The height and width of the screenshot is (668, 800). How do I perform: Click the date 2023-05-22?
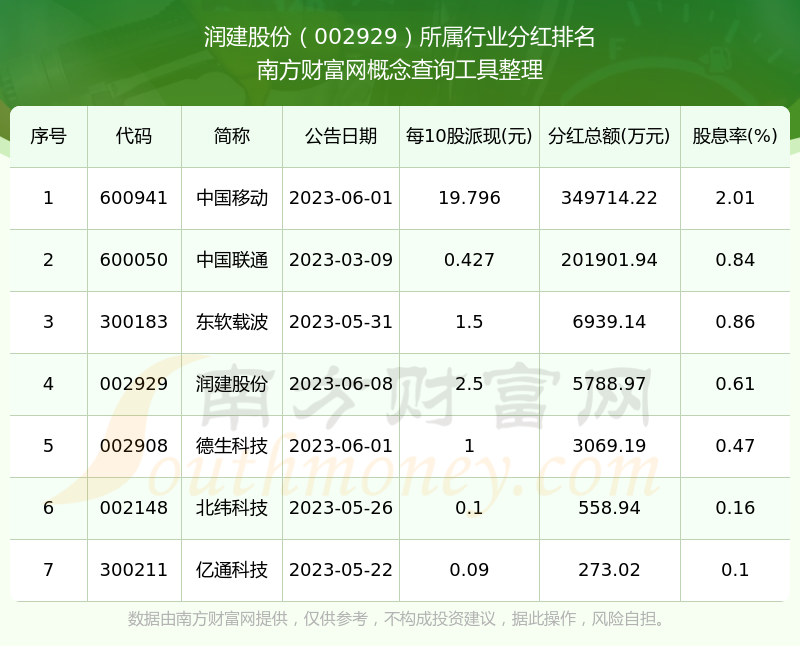[x=341, y=570]
